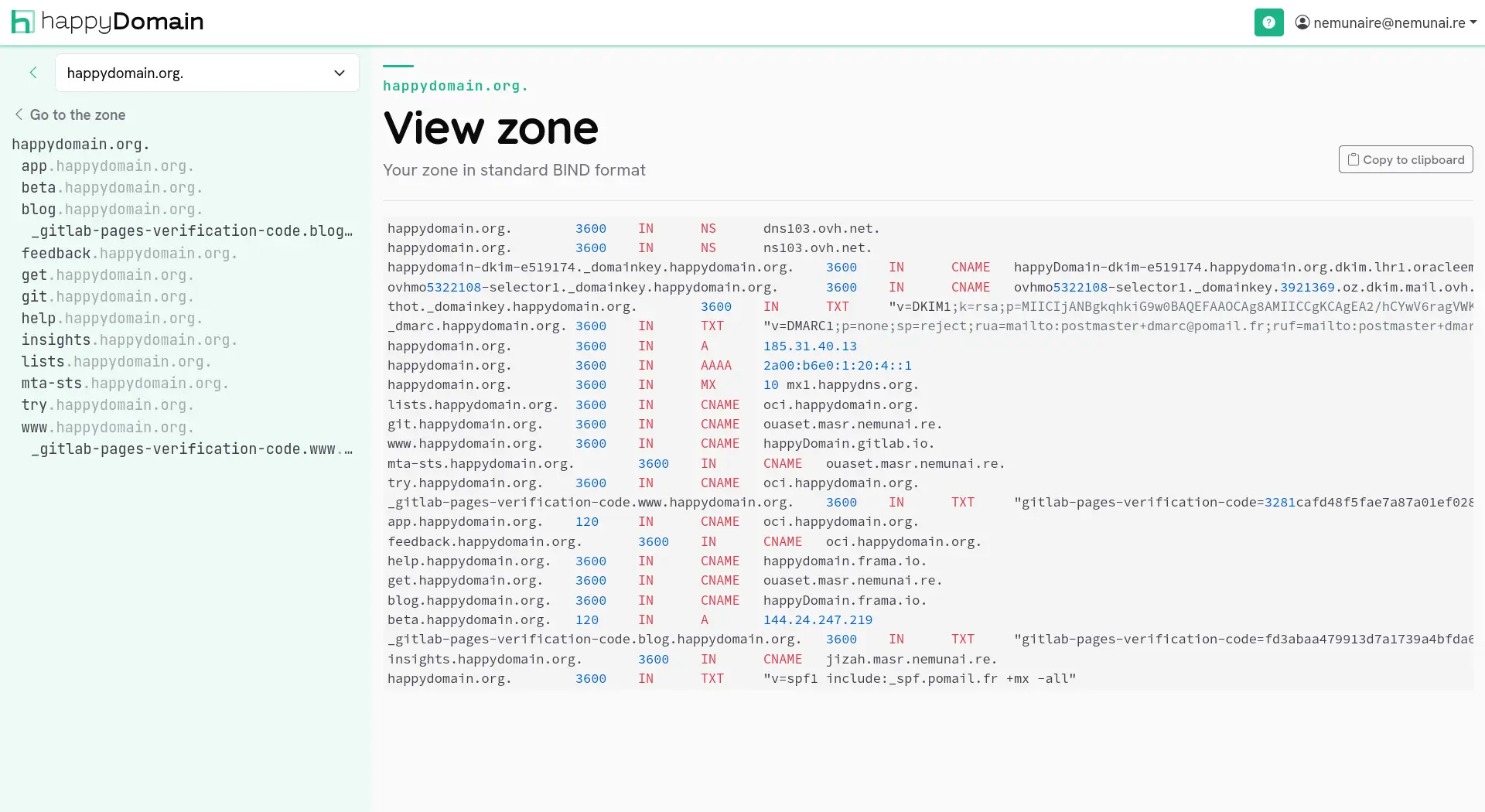Select insights.happydomain.org. in the sidebar
This screenshot has width=1485, height=812.
[x=129, y=339]
